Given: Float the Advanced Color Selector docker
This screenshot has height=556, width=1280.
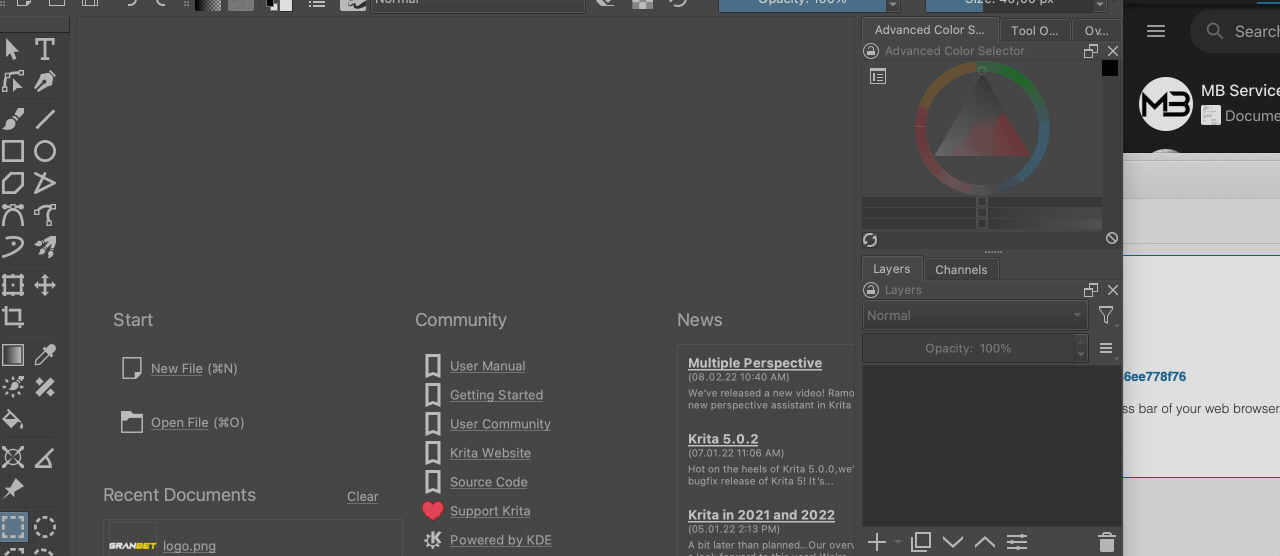Looking at the screenshot, I should [x=1091, y=51].
